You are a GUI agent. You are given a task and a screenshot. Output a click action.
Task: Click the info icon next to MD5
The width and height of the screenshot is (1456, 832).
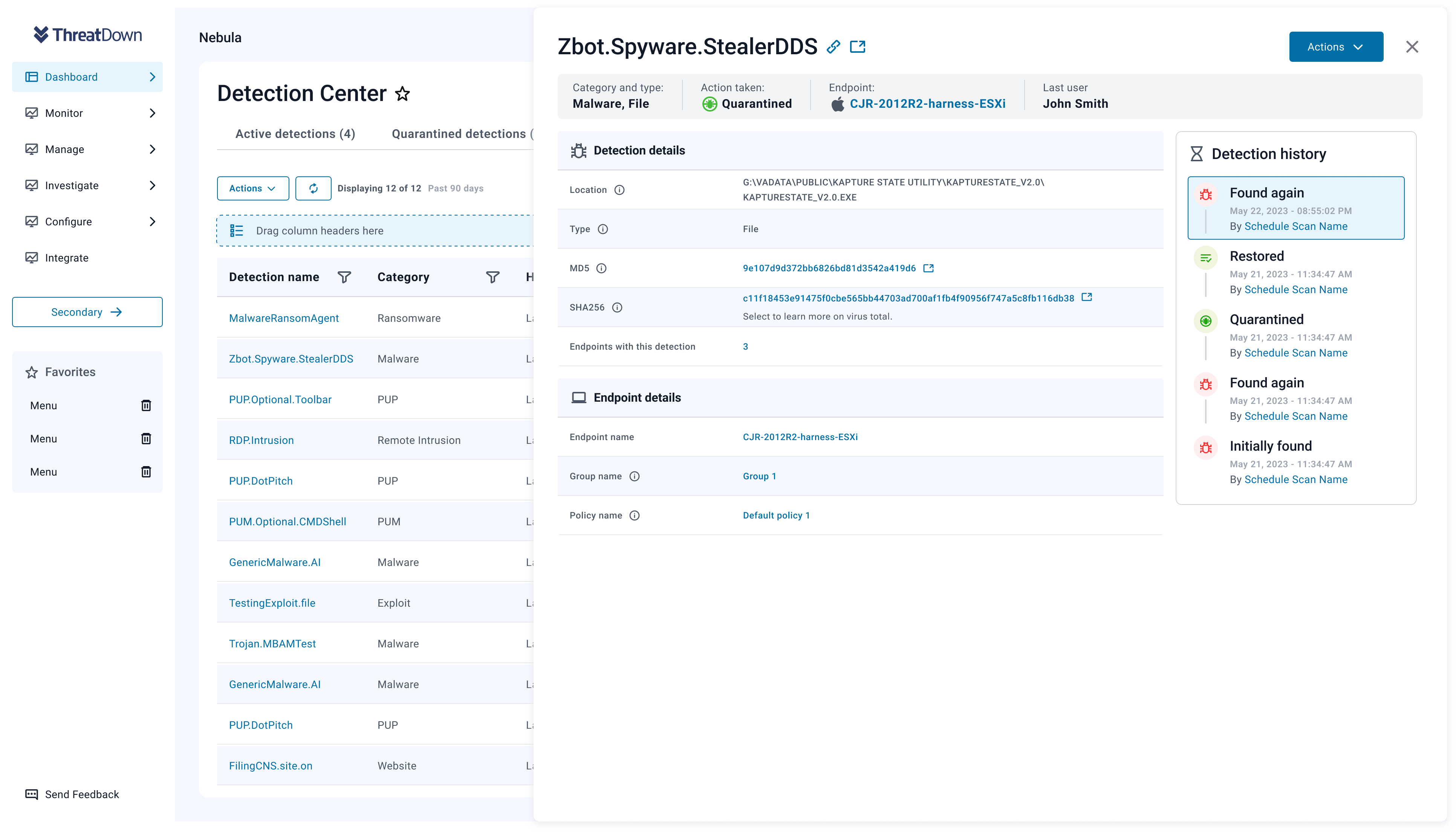tap(602, 268)
